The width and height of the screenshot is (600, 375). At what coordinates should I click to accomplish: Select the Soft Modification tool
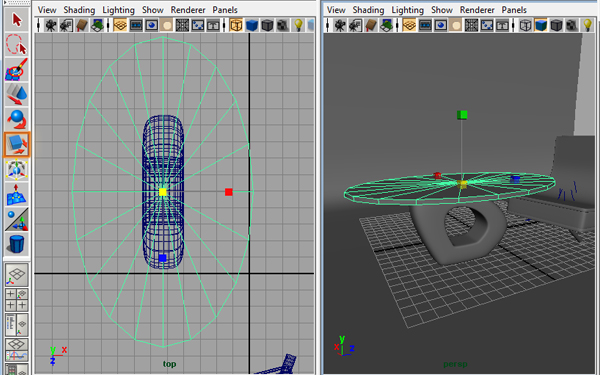click(16, 194)
